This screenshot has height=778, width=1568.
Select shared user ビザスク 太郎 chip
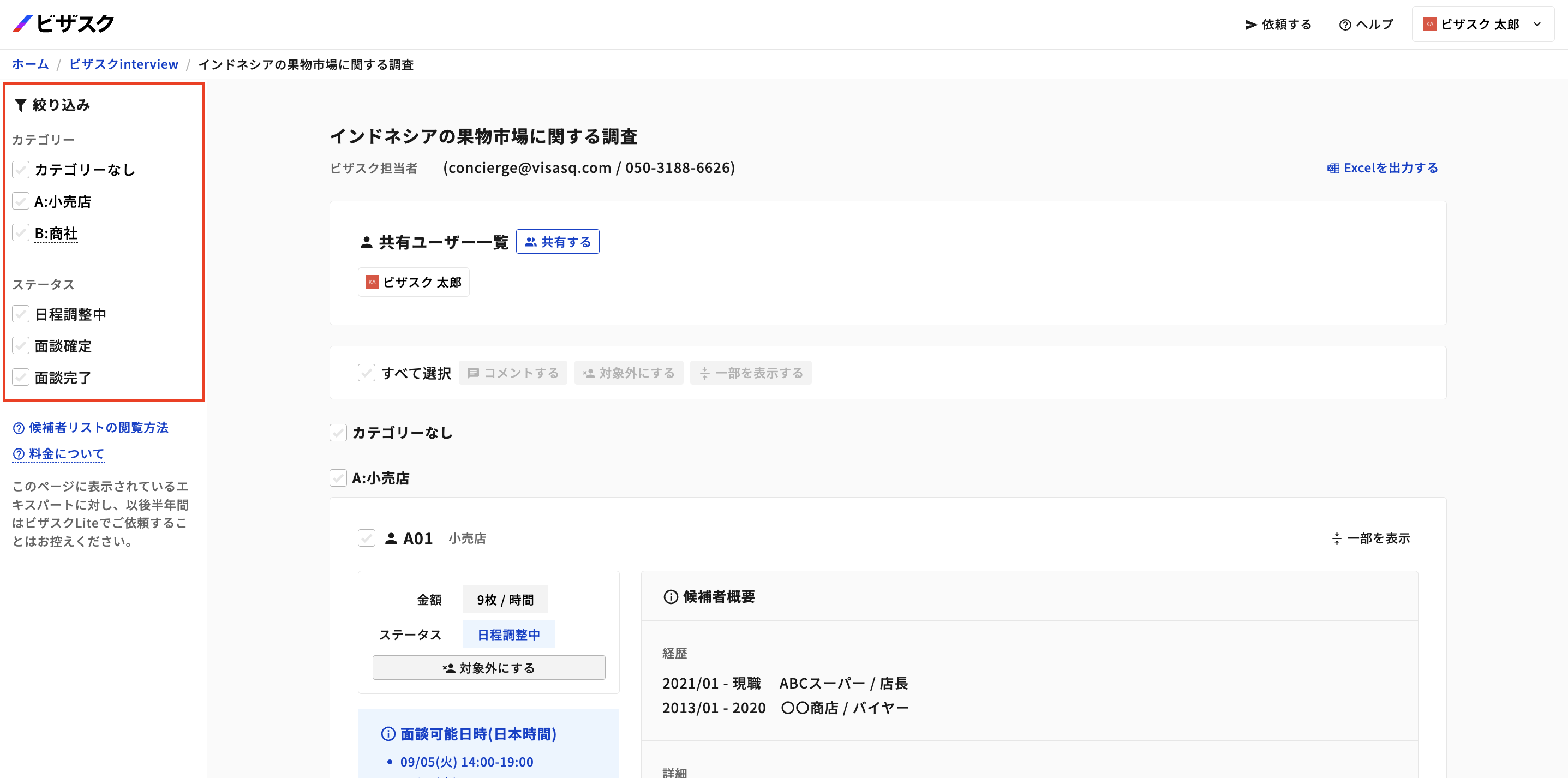414,282
